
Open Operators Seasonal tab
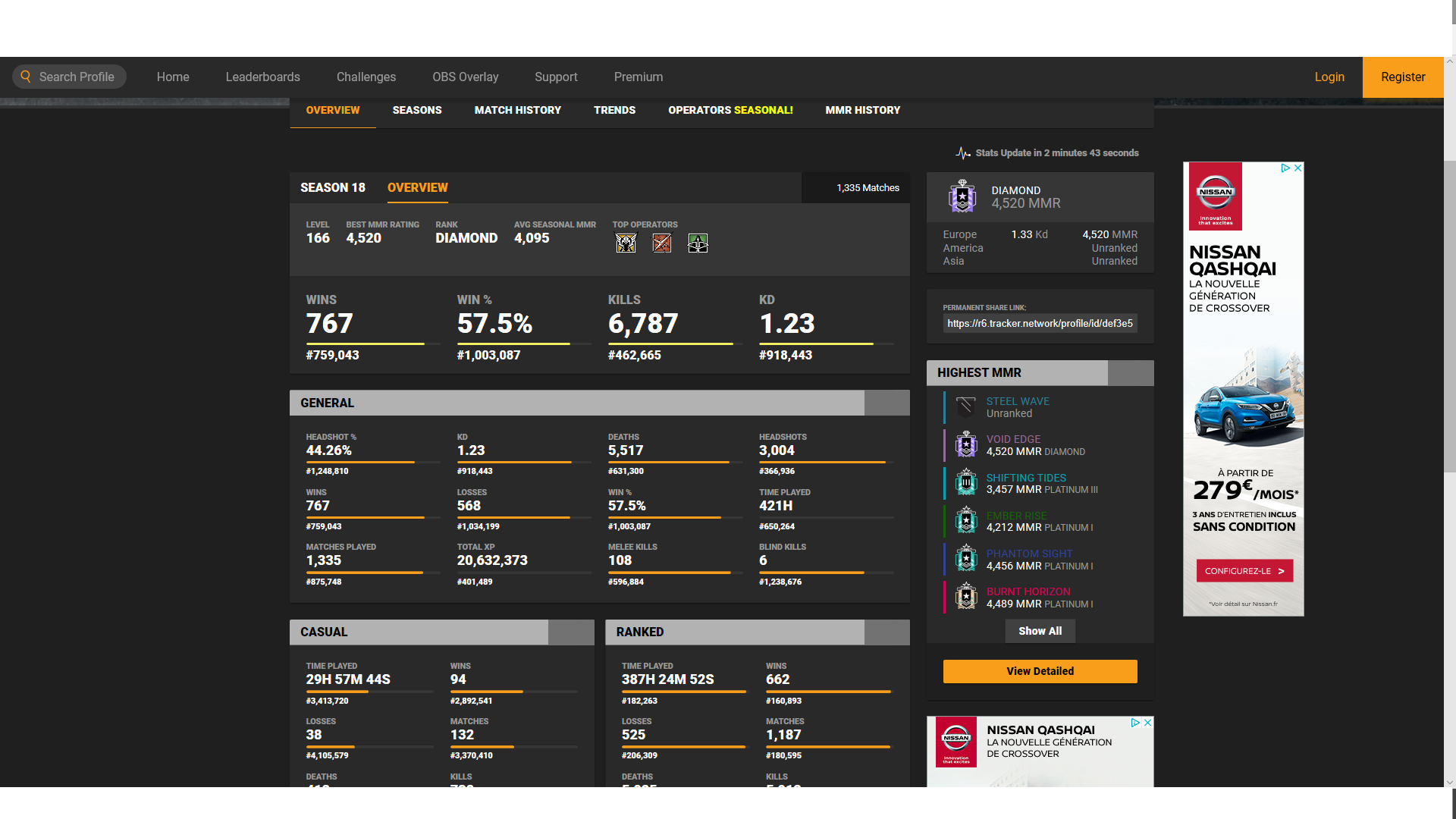731,111
